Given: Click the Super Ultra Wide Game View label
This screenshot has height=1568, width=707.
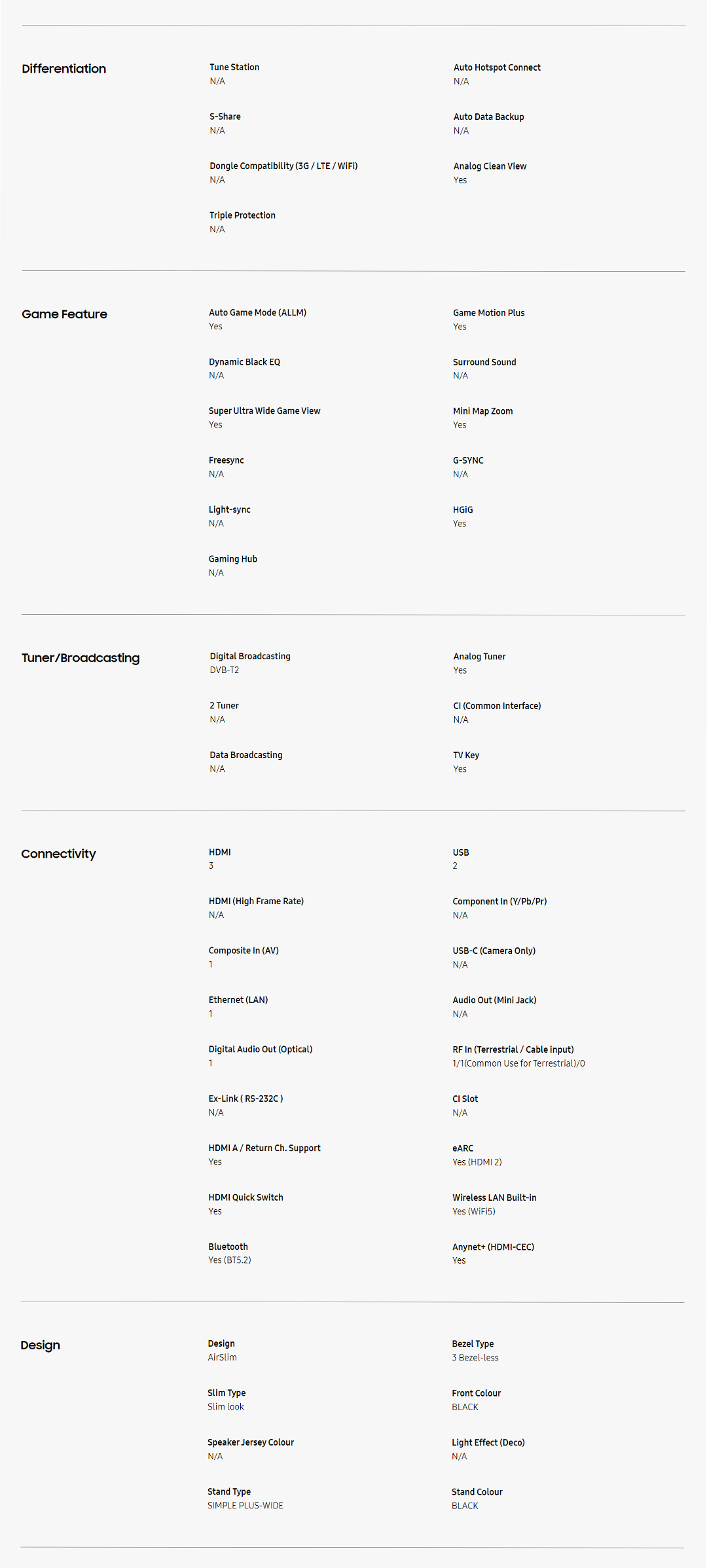Looking at the screenshot, I should (x=264, y=411).
